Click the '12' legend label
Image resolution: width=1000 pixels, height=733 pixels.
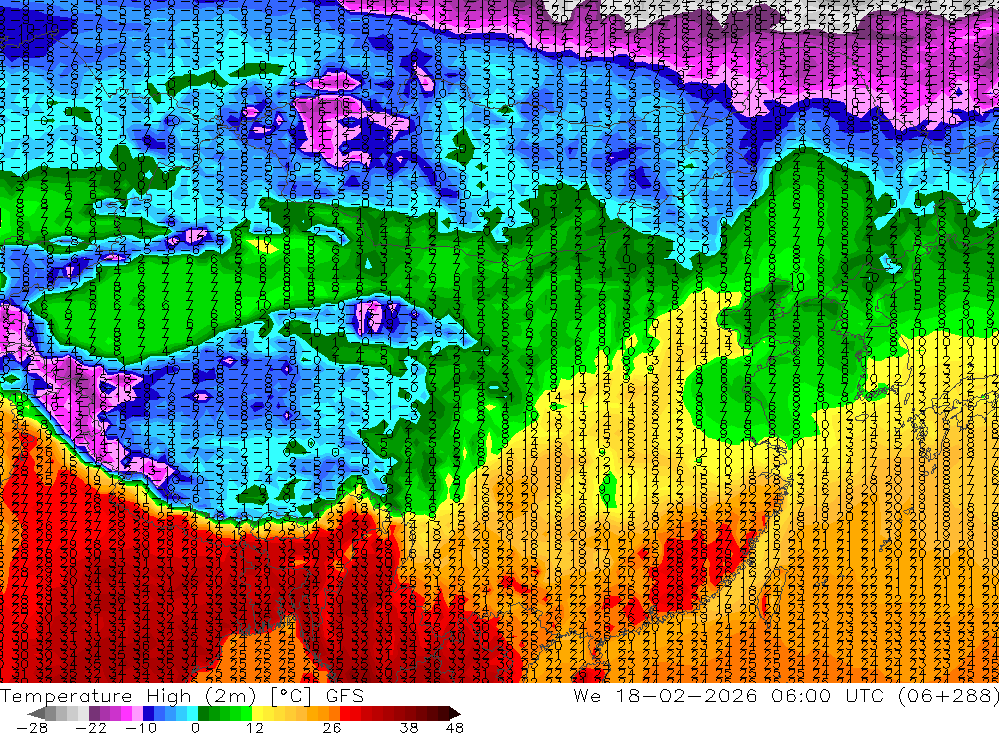pos(254,727)
